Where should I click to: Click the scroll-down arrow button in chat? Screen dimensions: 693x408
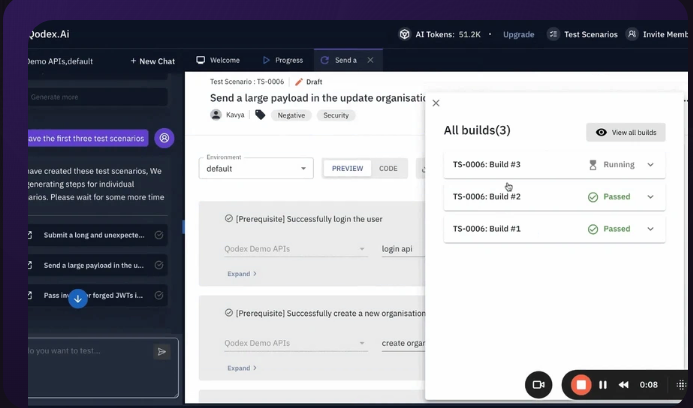(78, 298)
